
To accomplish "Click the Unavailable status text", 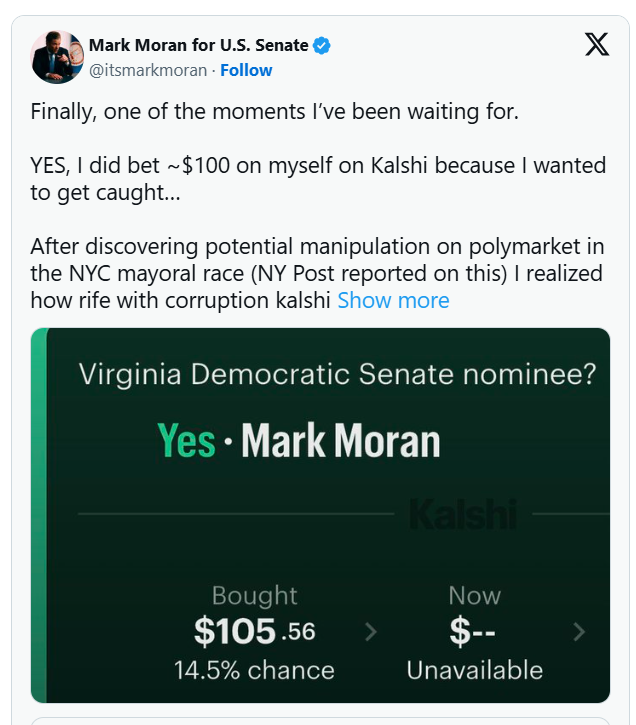I will click(474, 669).
